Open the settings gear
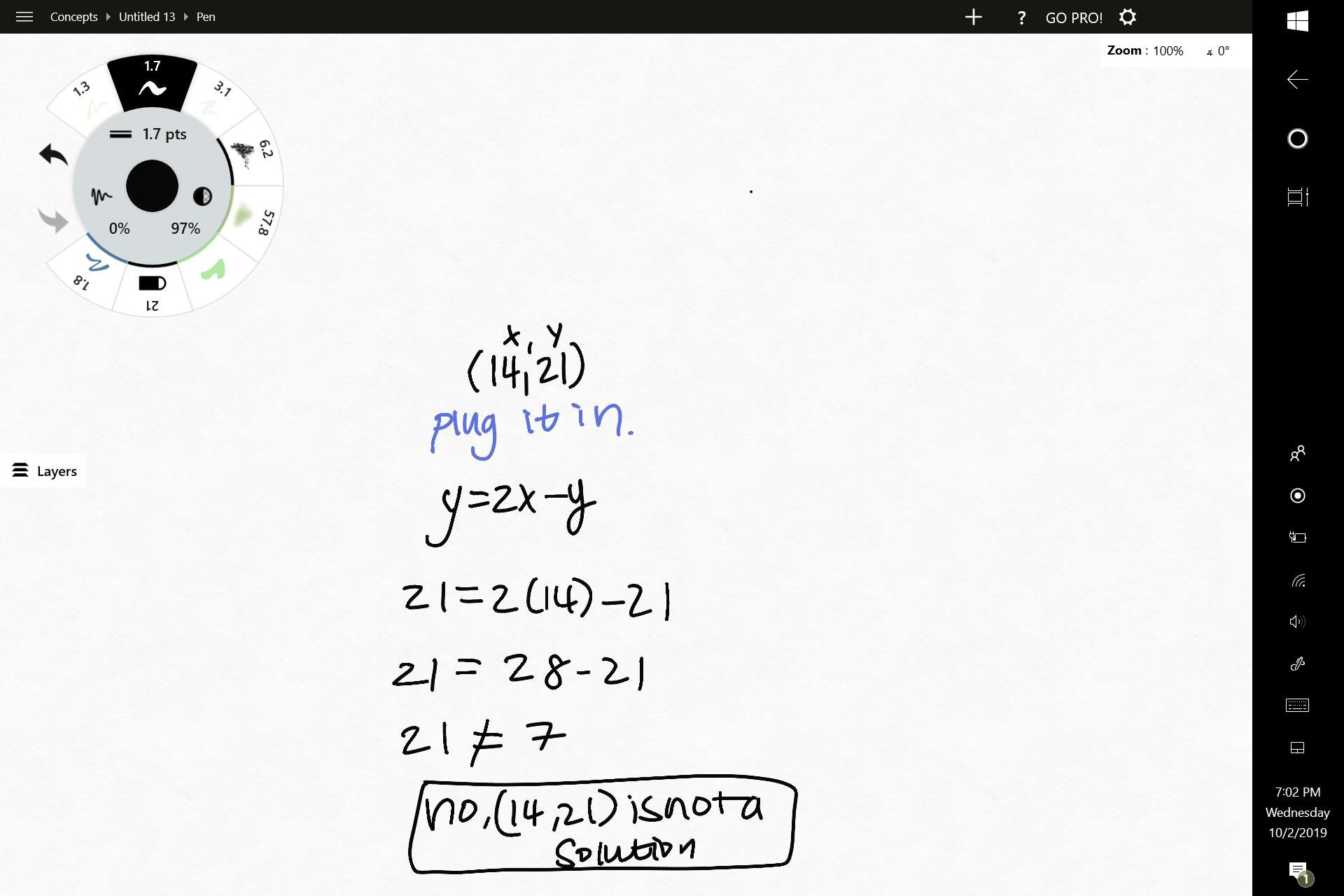The height and width of the screenshot is (896, 1344). 1127,17
